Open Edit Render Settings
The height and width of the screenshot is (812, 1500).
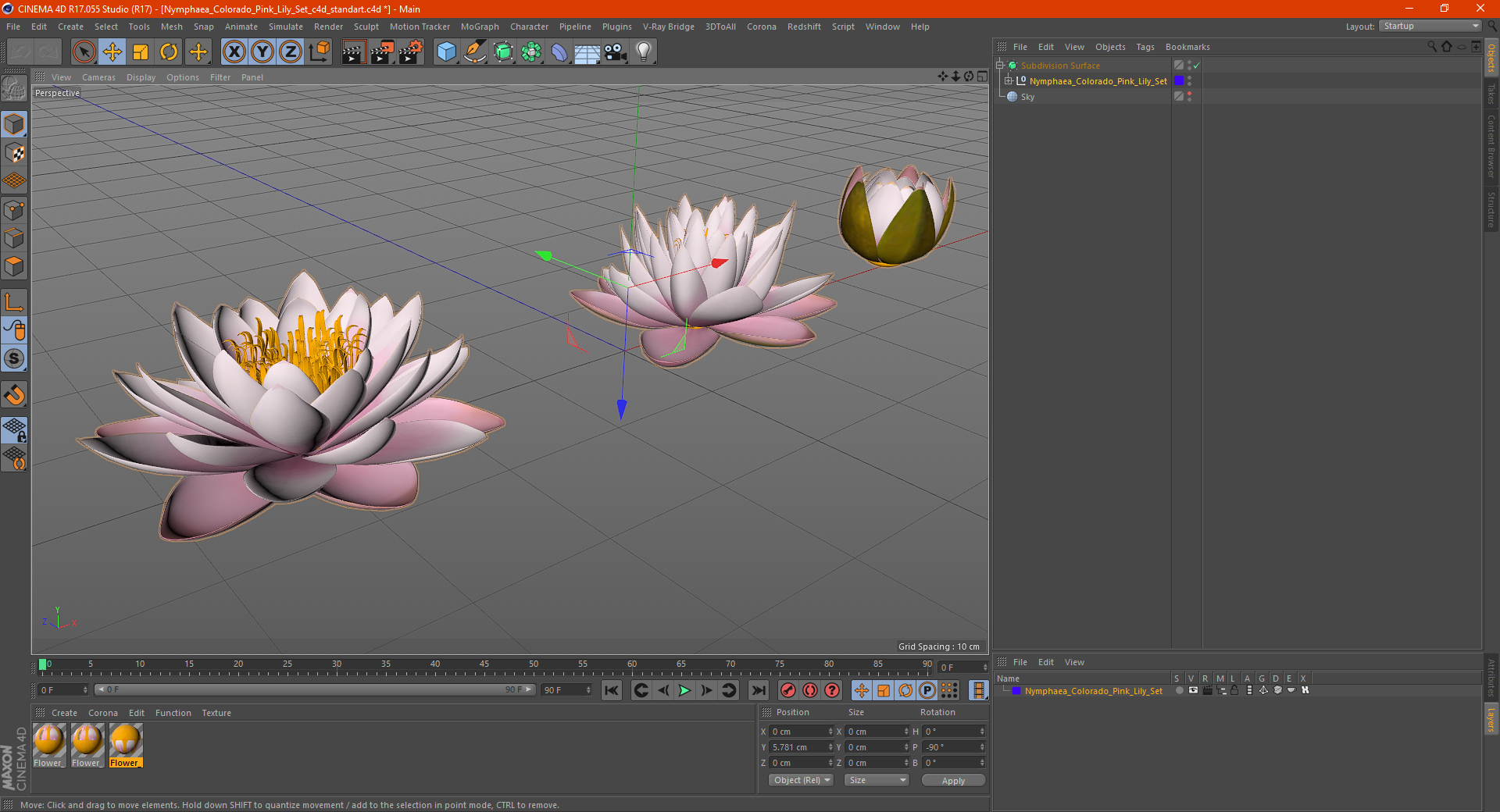[x=411, y=52]
